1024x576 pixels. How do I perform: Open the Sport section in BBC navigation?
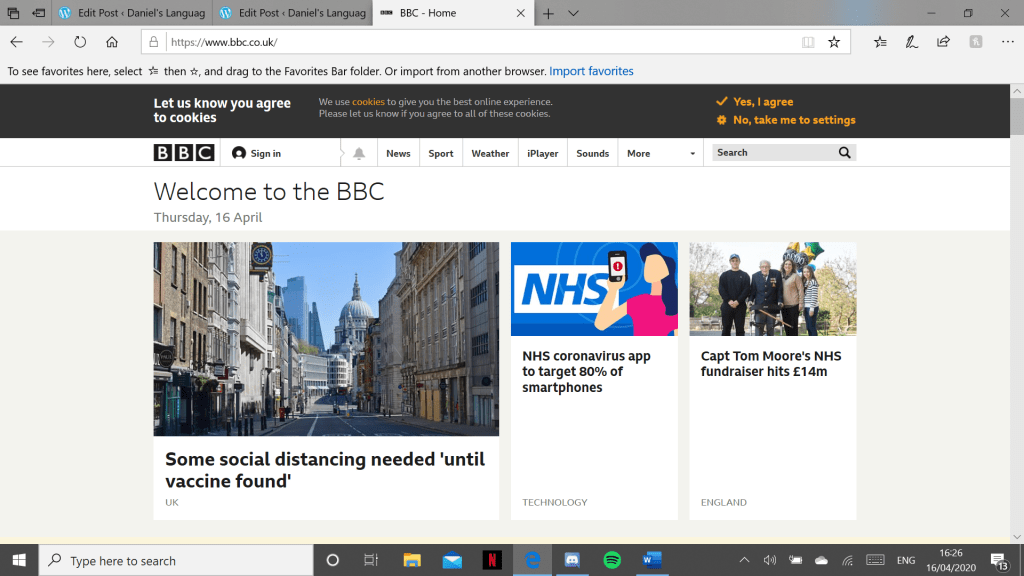(x=441, y=154)
